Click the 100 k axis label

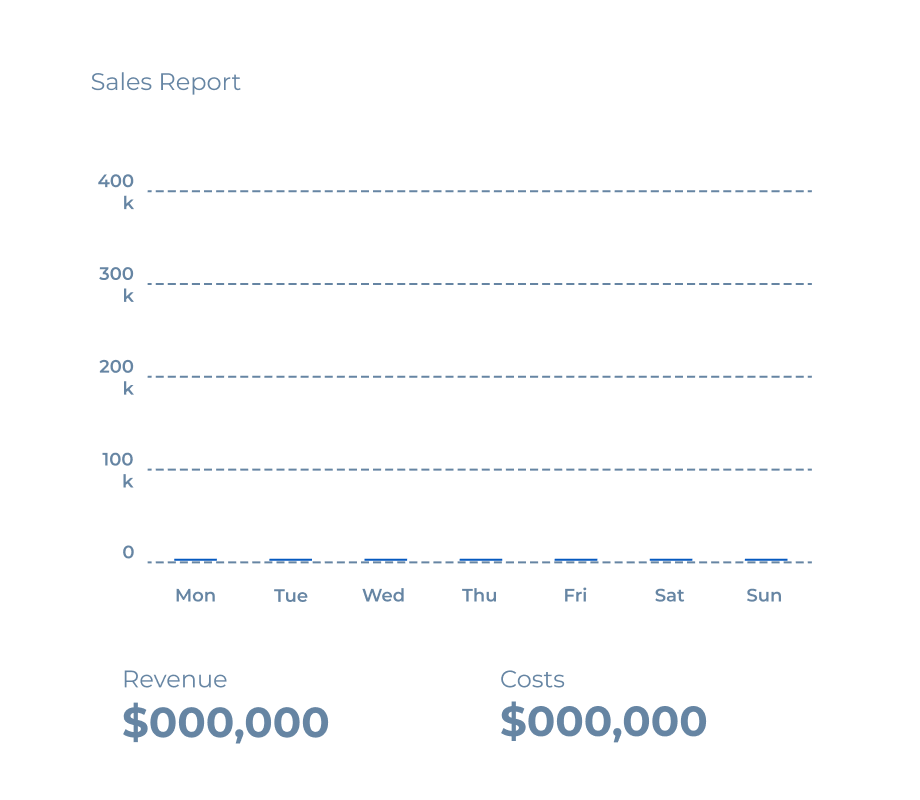[116, 470]
